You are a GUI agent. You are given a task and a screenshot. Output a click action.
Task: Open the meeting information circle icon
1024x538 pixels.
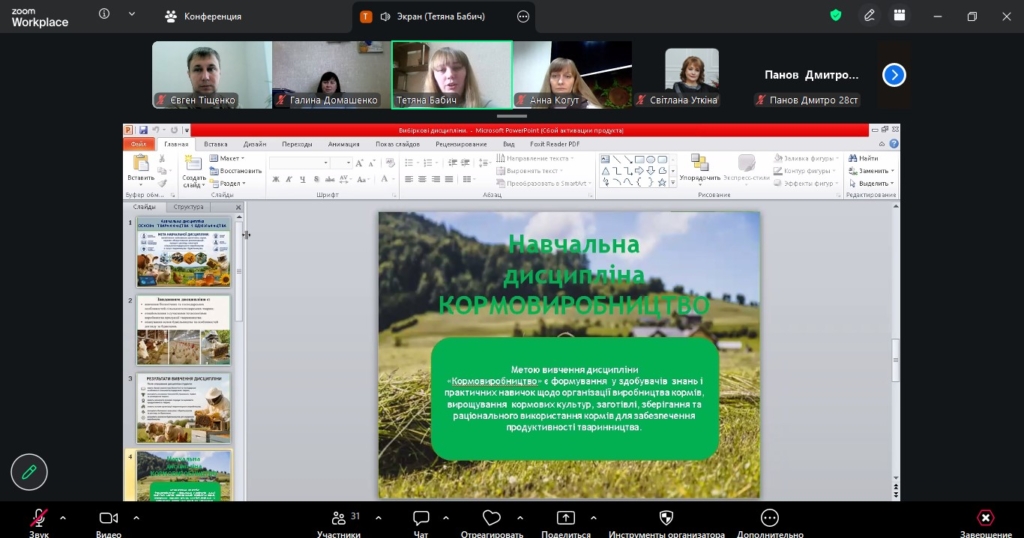pos(105,15)
